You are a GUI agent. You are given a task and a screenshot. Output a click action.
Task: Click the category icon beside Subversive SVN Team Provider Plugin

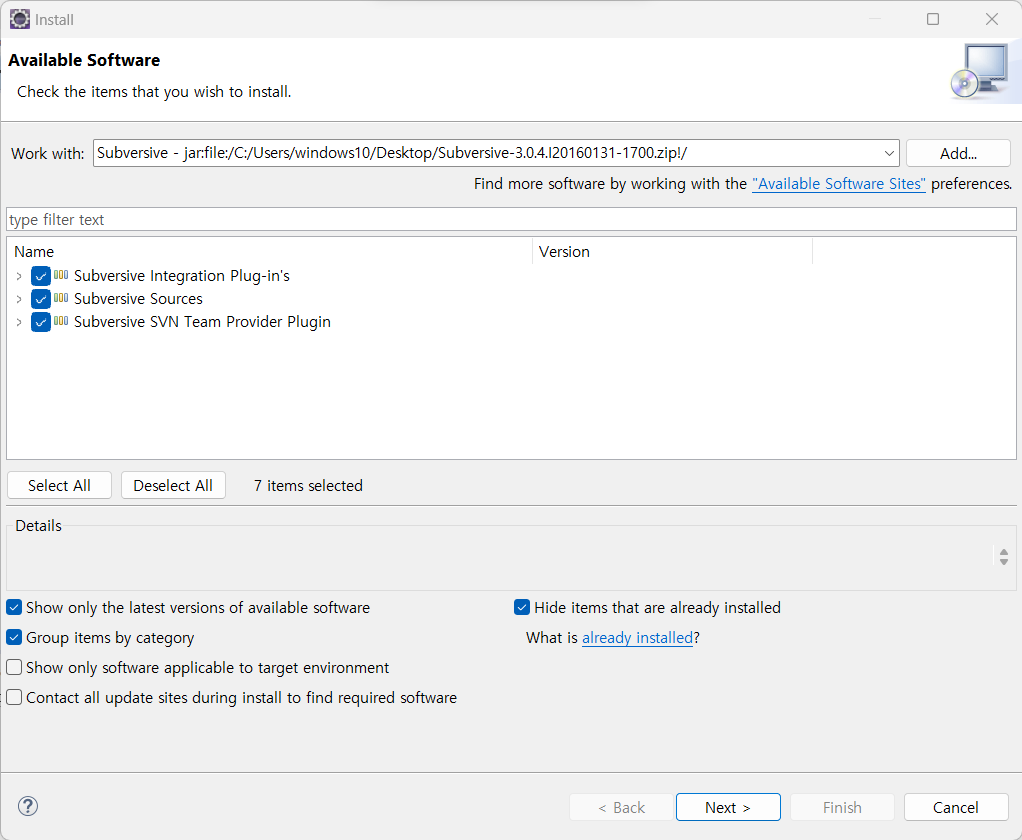pos(61,321)
